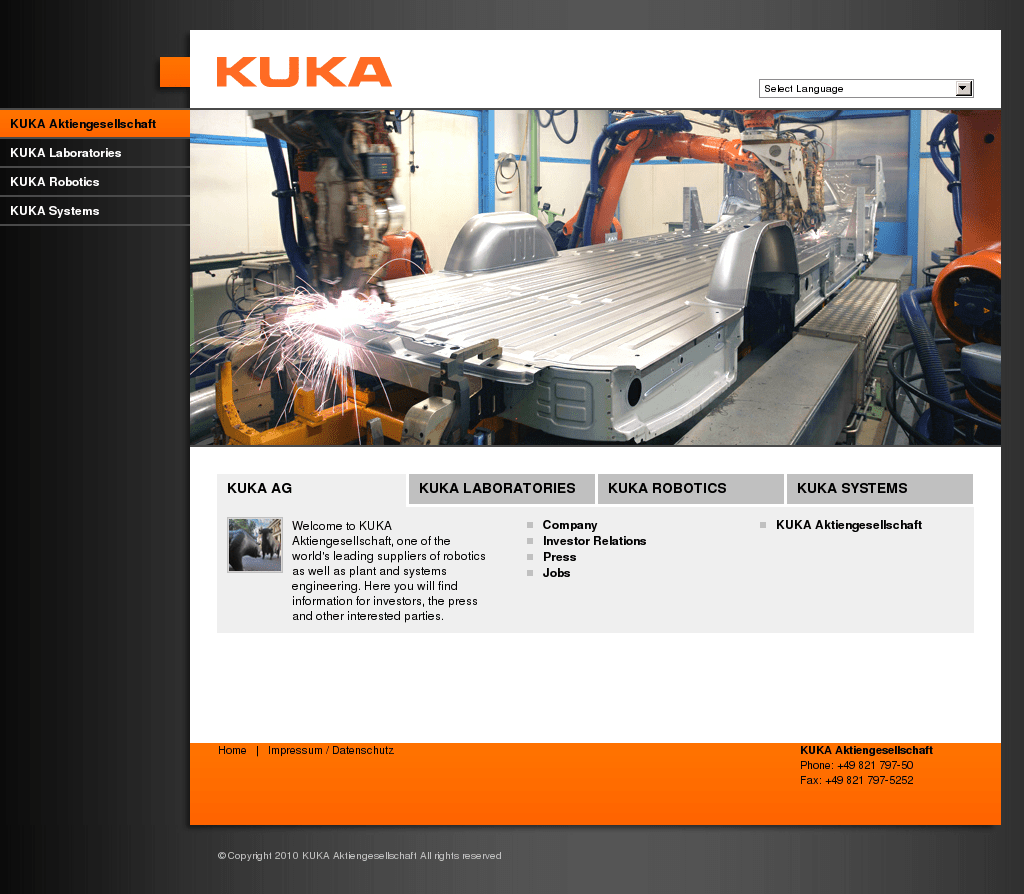Click the KUKA logo in the header
1024x894 pixels.
(304, 72)
